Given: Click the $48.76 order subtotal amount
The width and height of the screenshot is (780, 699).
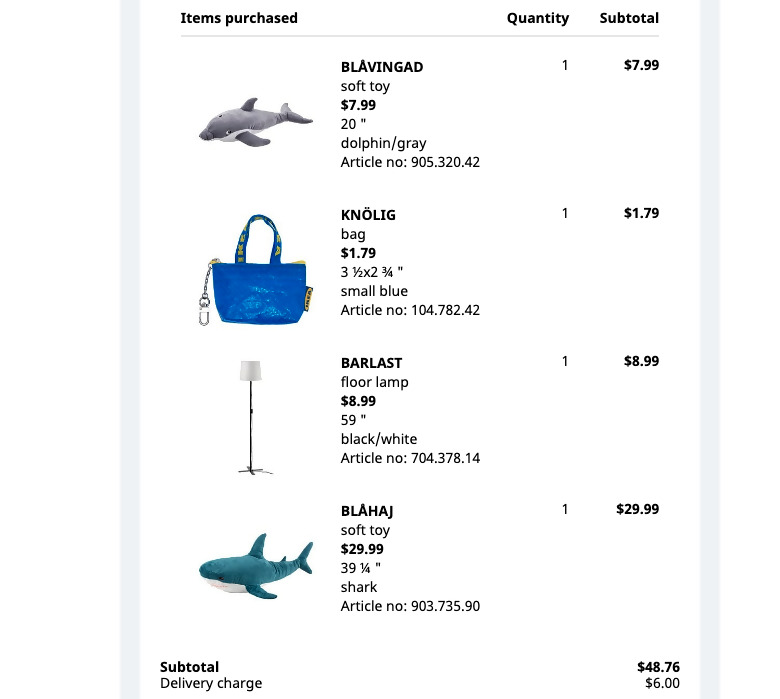Looking at the screenshot, I should (x=658, y=667).
